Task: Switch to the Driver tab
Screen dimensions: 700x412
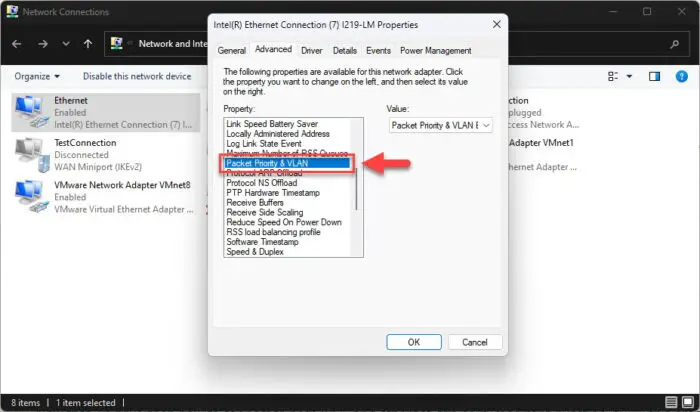Action: point(312,50)
